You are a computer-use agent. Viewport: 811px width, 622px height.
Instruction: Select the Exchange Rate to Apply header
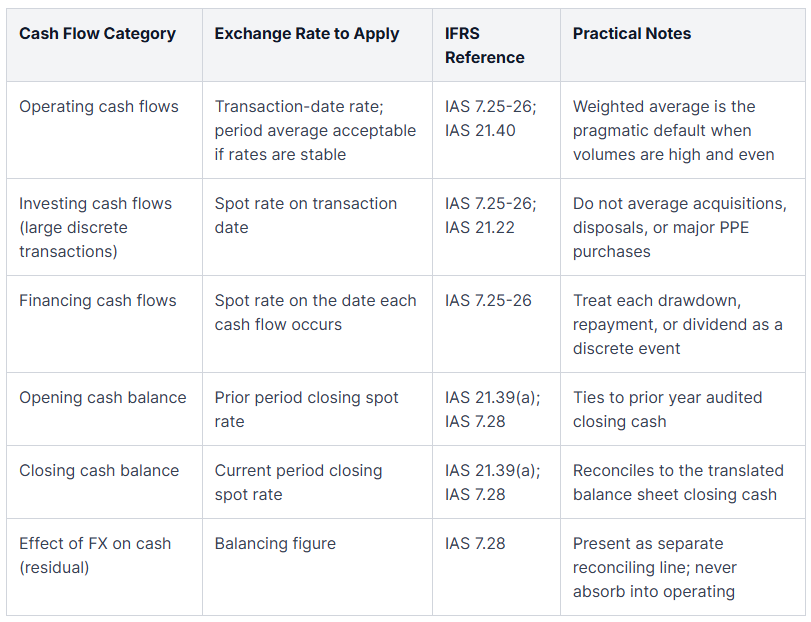pyautogui.click(x=307, y=34)
